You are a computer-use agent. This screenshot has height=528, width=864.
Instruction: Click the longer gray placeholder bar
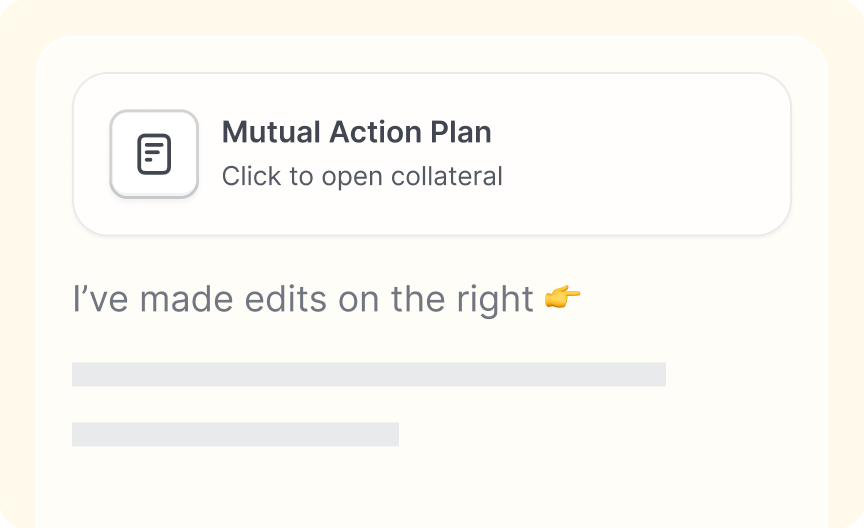pos(369,374)
